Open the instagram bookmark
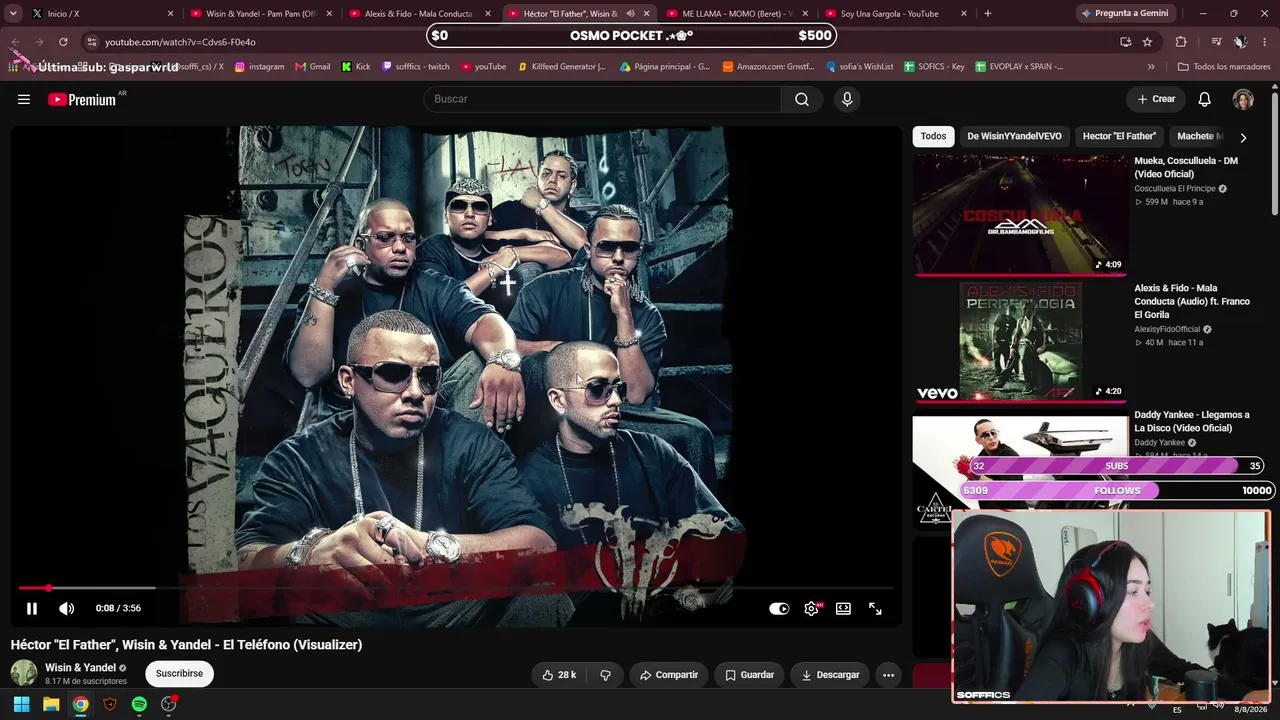The image size is (1280, 720). point(260,67)
